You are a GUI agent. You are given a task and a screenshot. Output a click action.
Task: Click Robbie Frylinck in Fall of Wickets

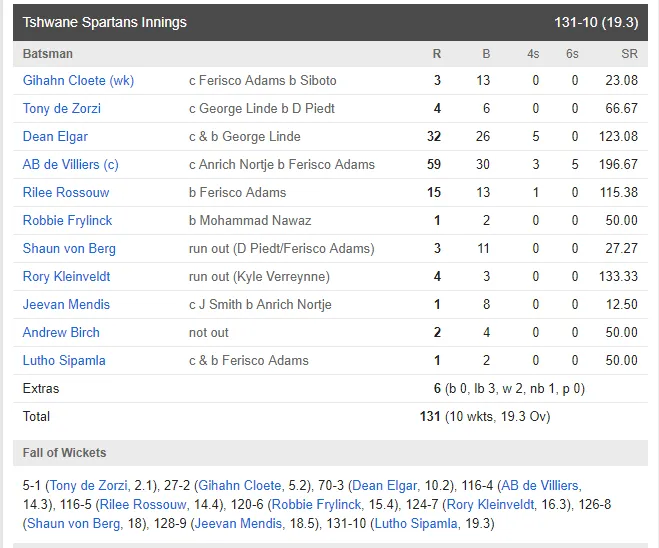[316, 504]
